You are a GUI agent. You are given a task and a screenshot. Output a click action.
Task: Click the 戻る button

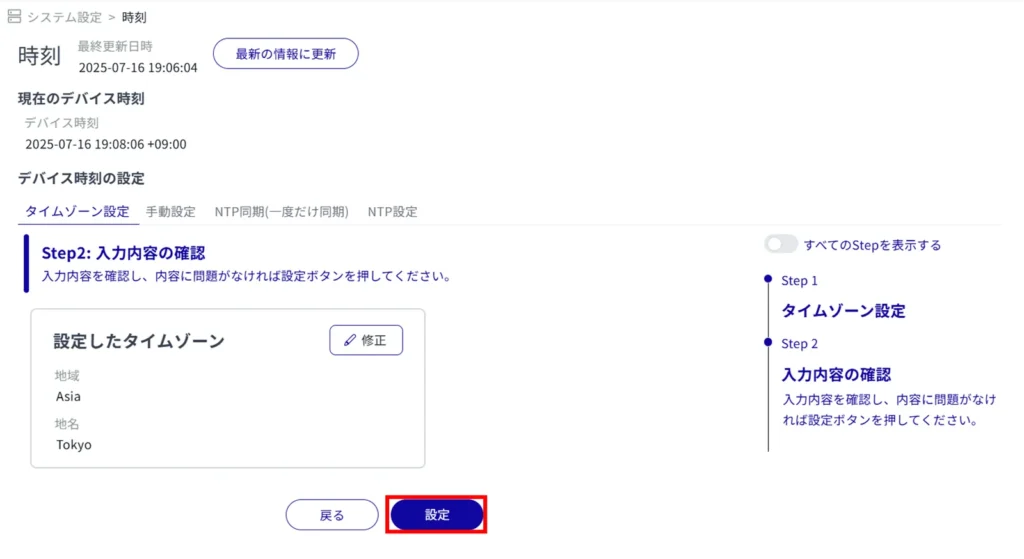click(x=332, y=515)
